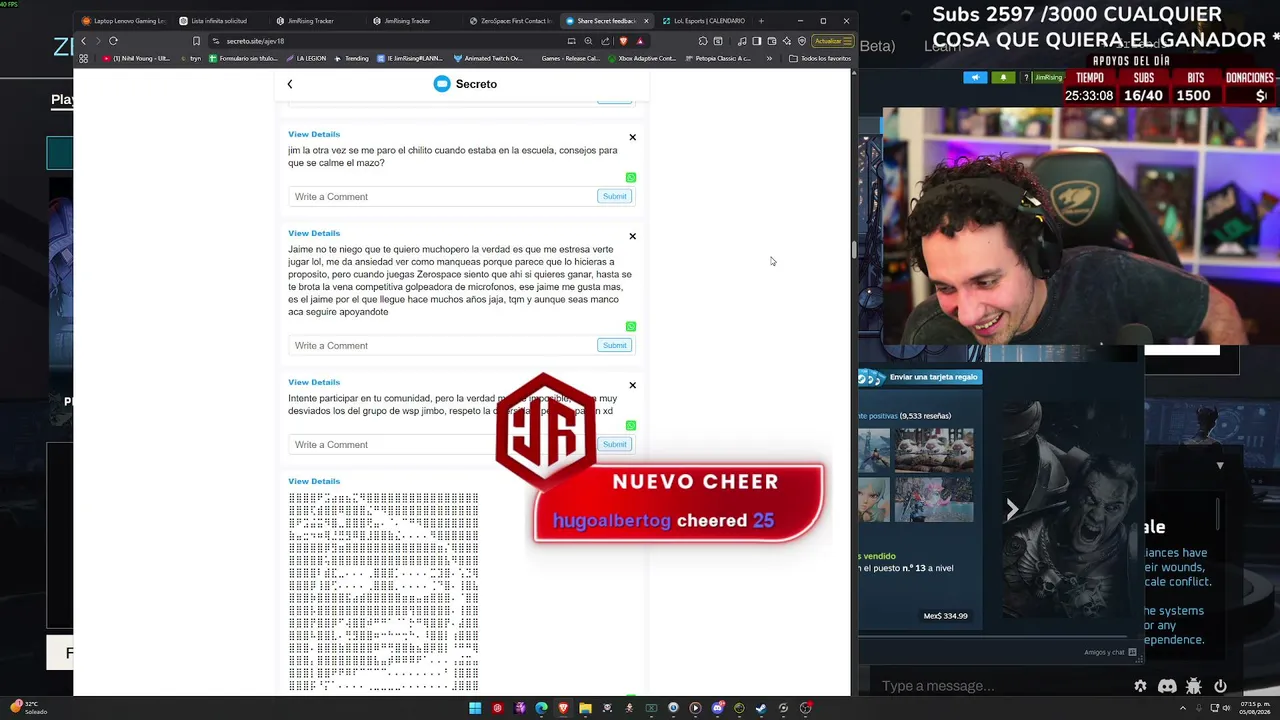Screen dimensions: 1280x720
Task: View Details of the Jaime Zerospace message
Action: pos(314,233)
